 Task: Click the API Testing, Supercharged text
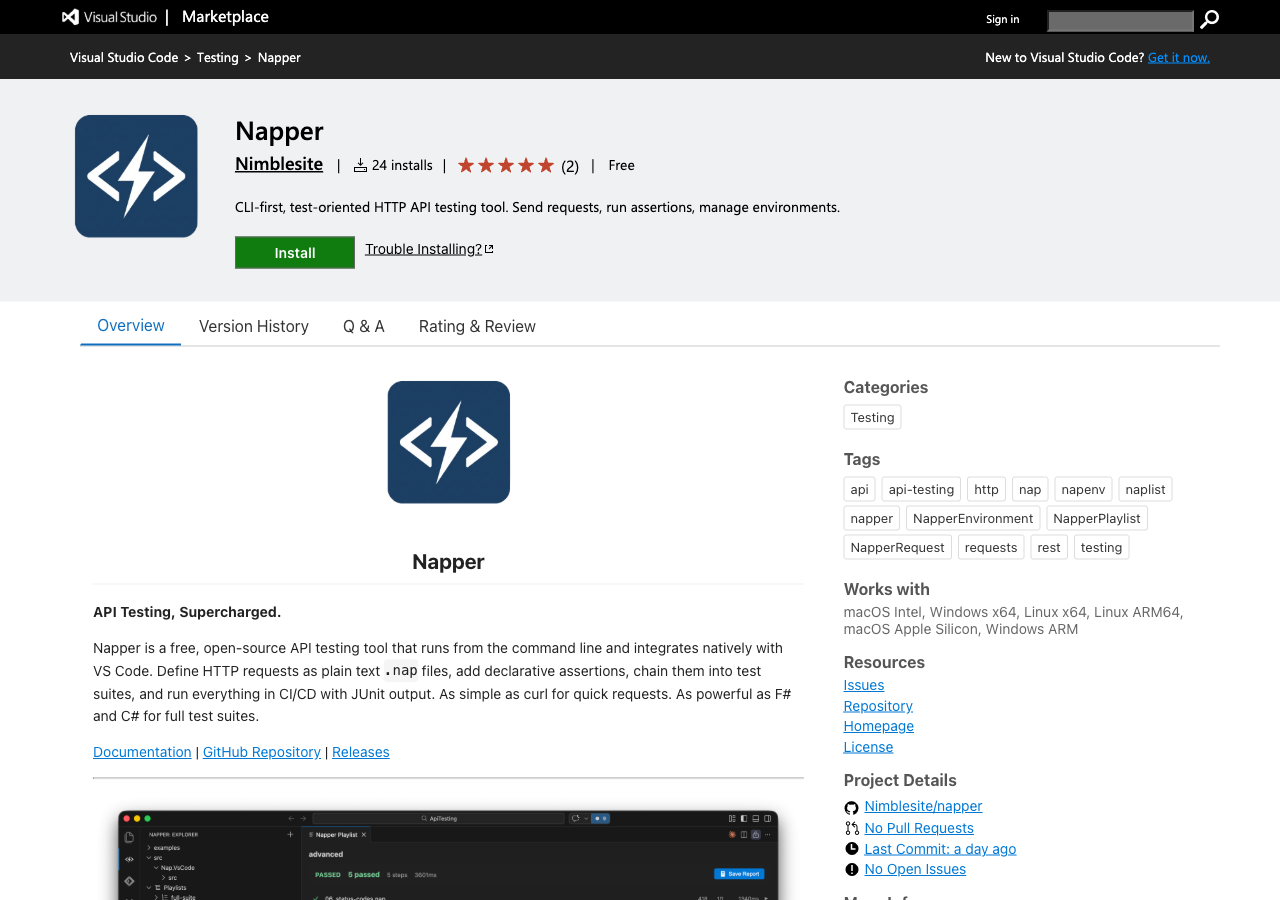pyautogui.click(x=187, y=612)
